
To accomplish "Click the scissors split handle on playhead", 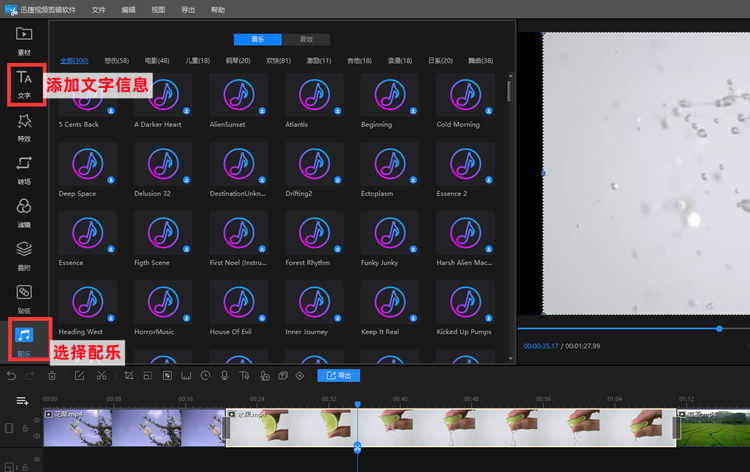I will pos(357,448).
